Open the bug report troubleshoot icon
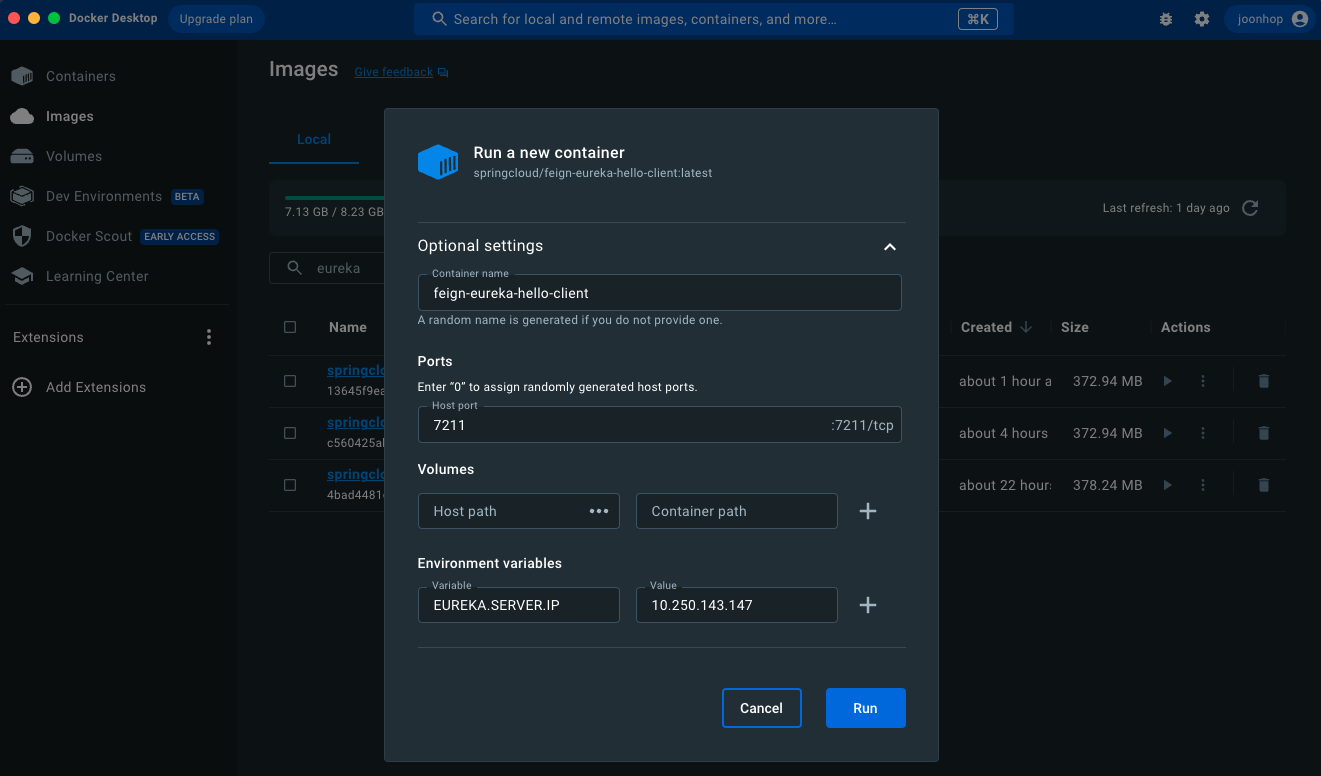Viewport: 1321px width, 776px height. pyautogui.click(x=1166, y=19)
